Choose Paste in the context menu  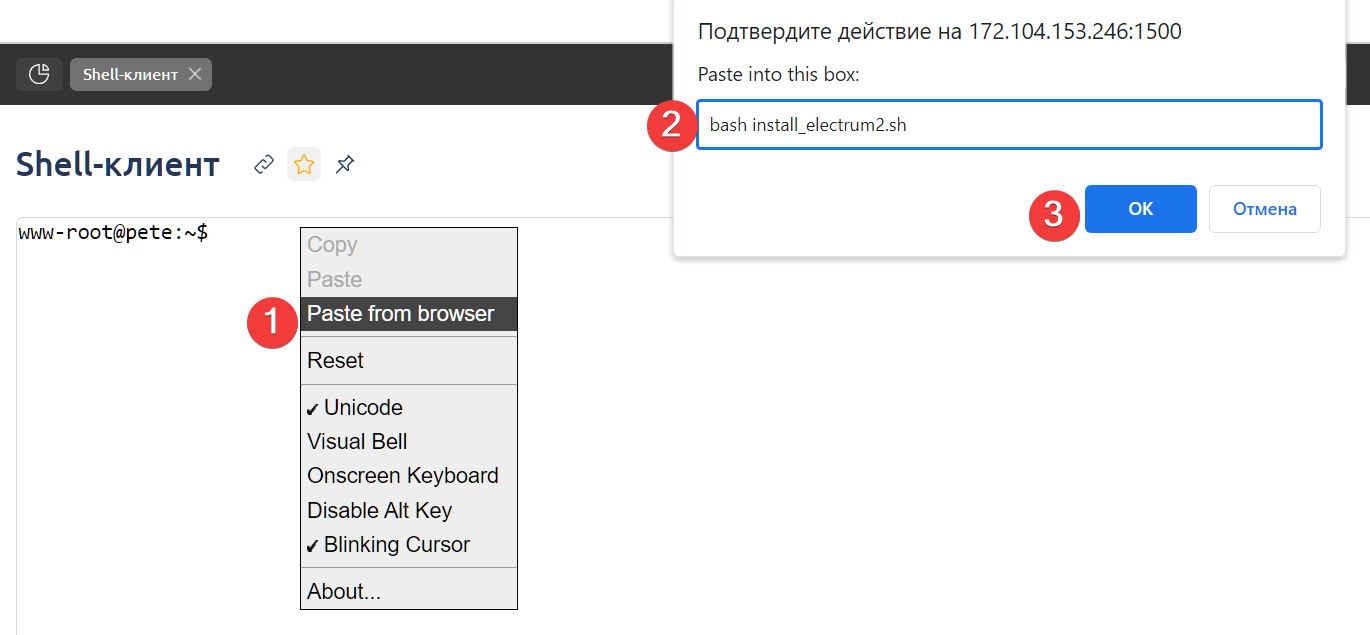point(334,279)
